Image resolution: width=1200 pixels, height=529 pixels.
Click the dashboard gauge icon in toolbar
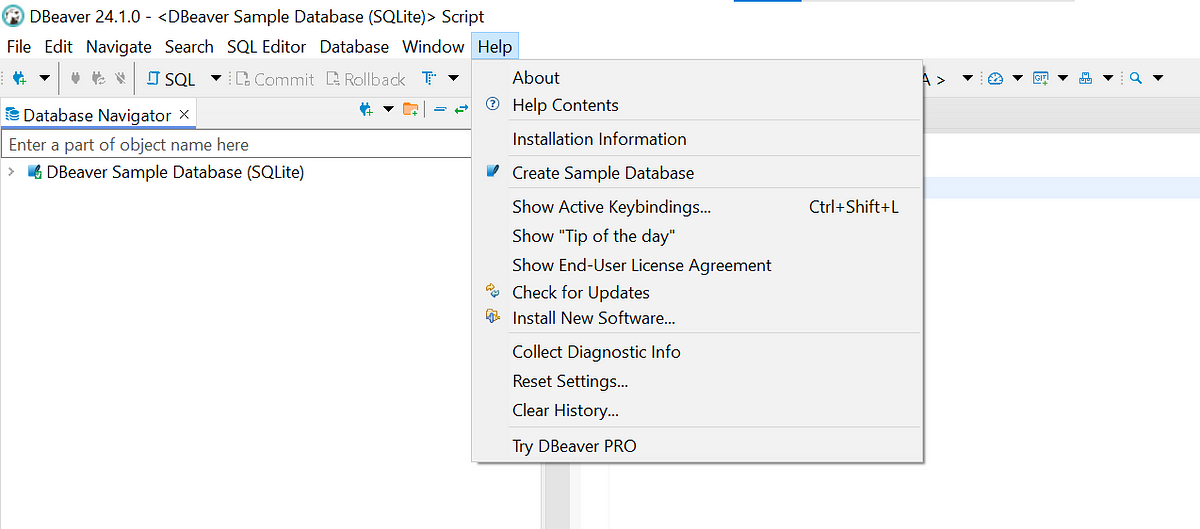[x=995, y=78]
